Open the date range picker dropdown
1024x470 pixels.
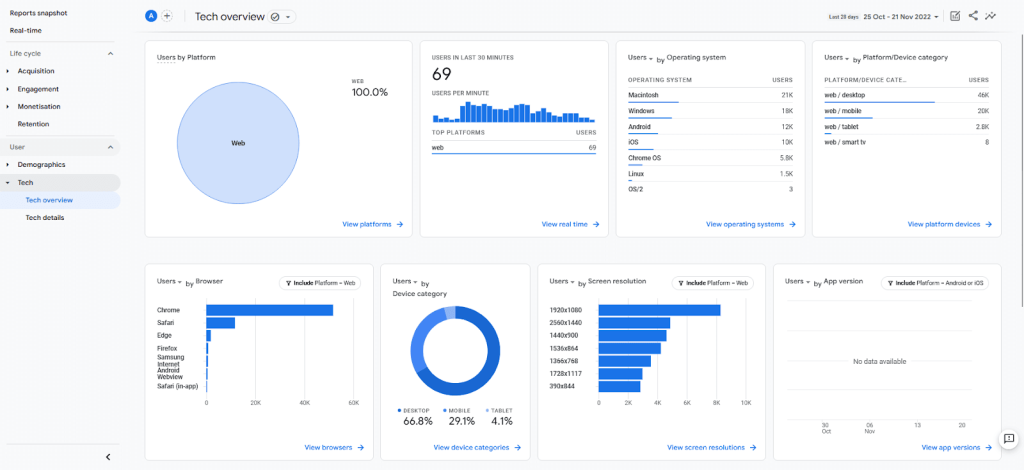pos(901,17)
